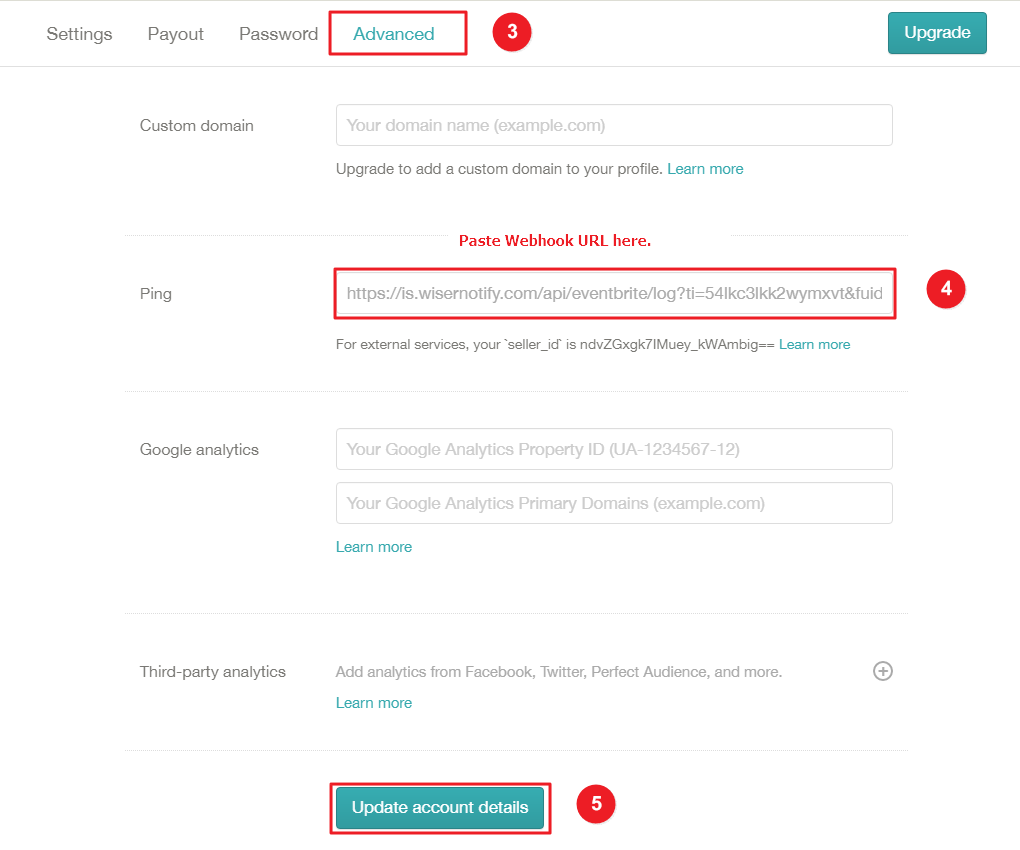
Task: Click the Ping webhook URL field
Action: click(x=614, y=293)
